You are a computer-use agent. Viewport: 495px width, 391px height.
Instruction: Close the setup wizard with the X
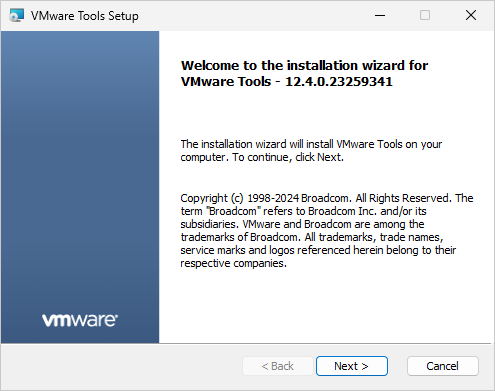point(471,15)
